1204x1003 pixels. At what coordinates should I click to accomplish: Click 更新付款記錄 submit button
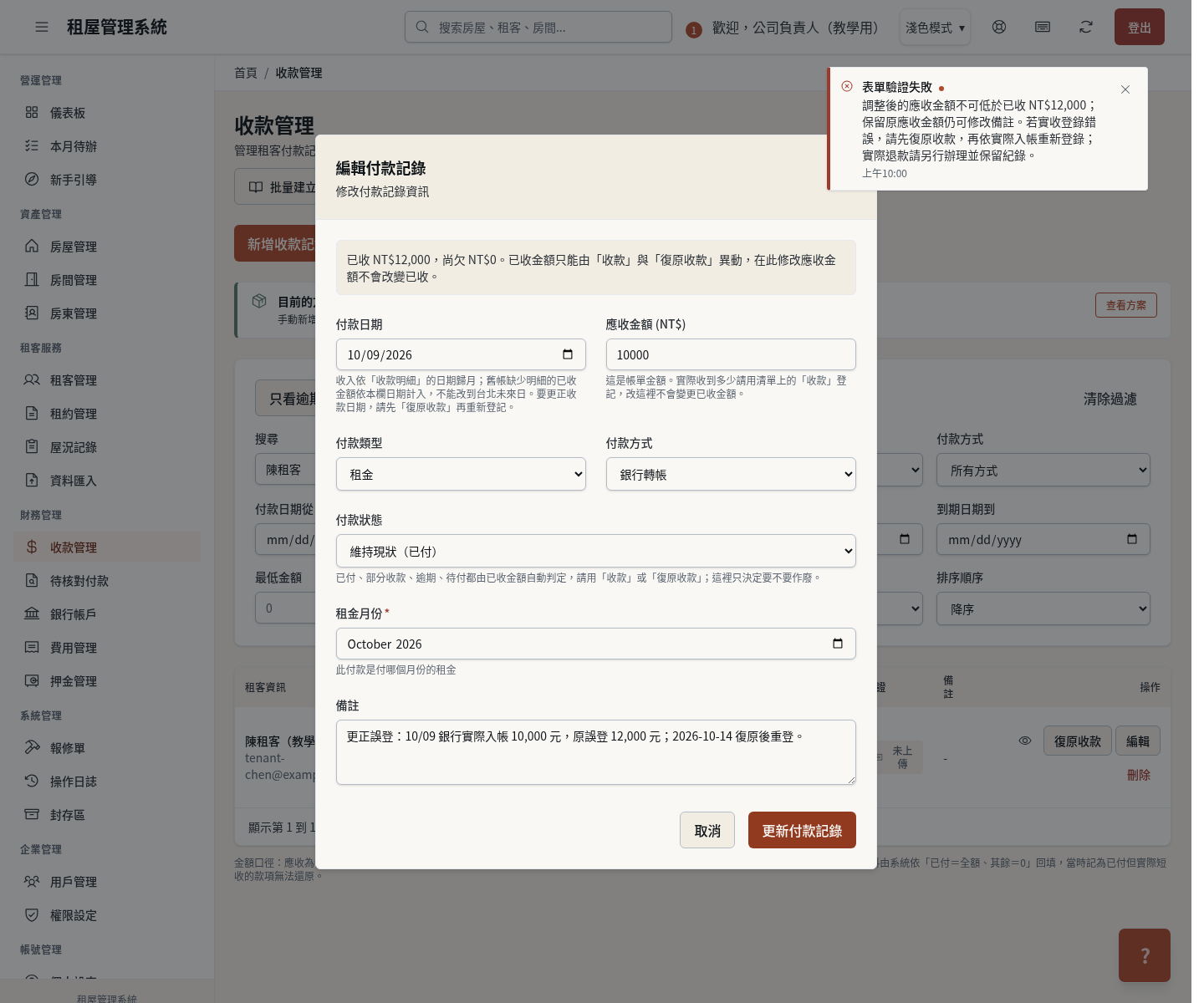tap(802, 830)
